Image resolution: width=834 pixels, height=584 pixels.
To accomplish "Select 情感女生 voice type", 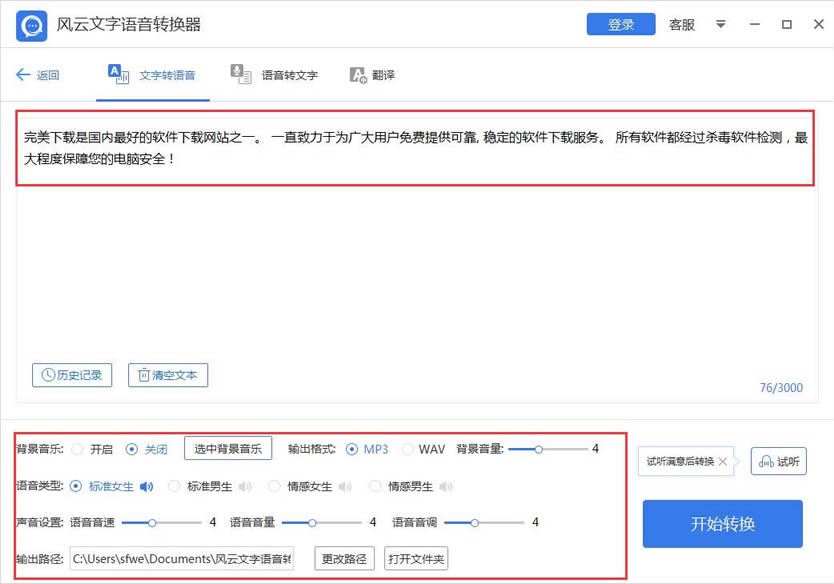I will pyautogui.click(x=274, y=486).
